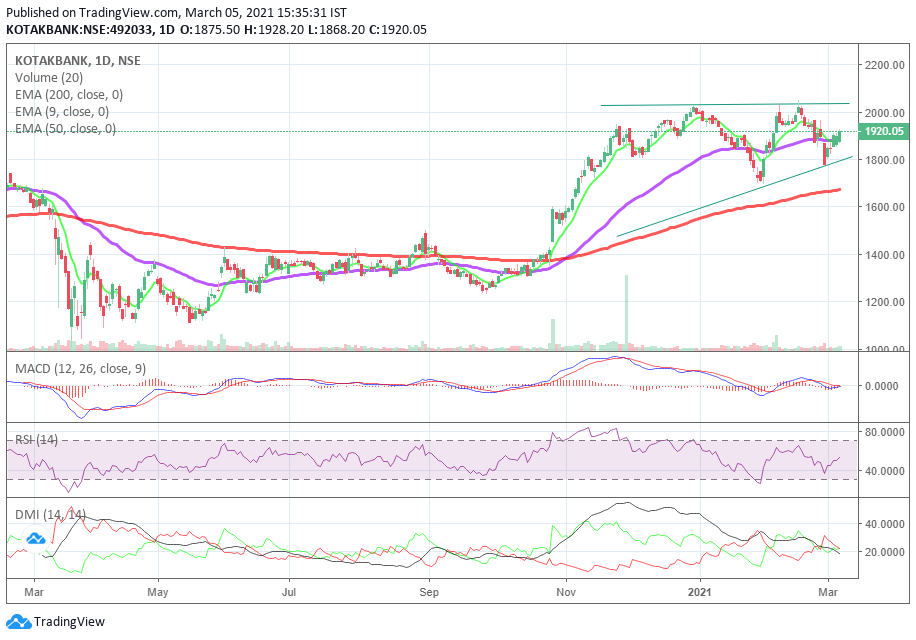Click the Sep time axis label
The height and width of the screenshot is (640, 916).
[x=429, y=592]
